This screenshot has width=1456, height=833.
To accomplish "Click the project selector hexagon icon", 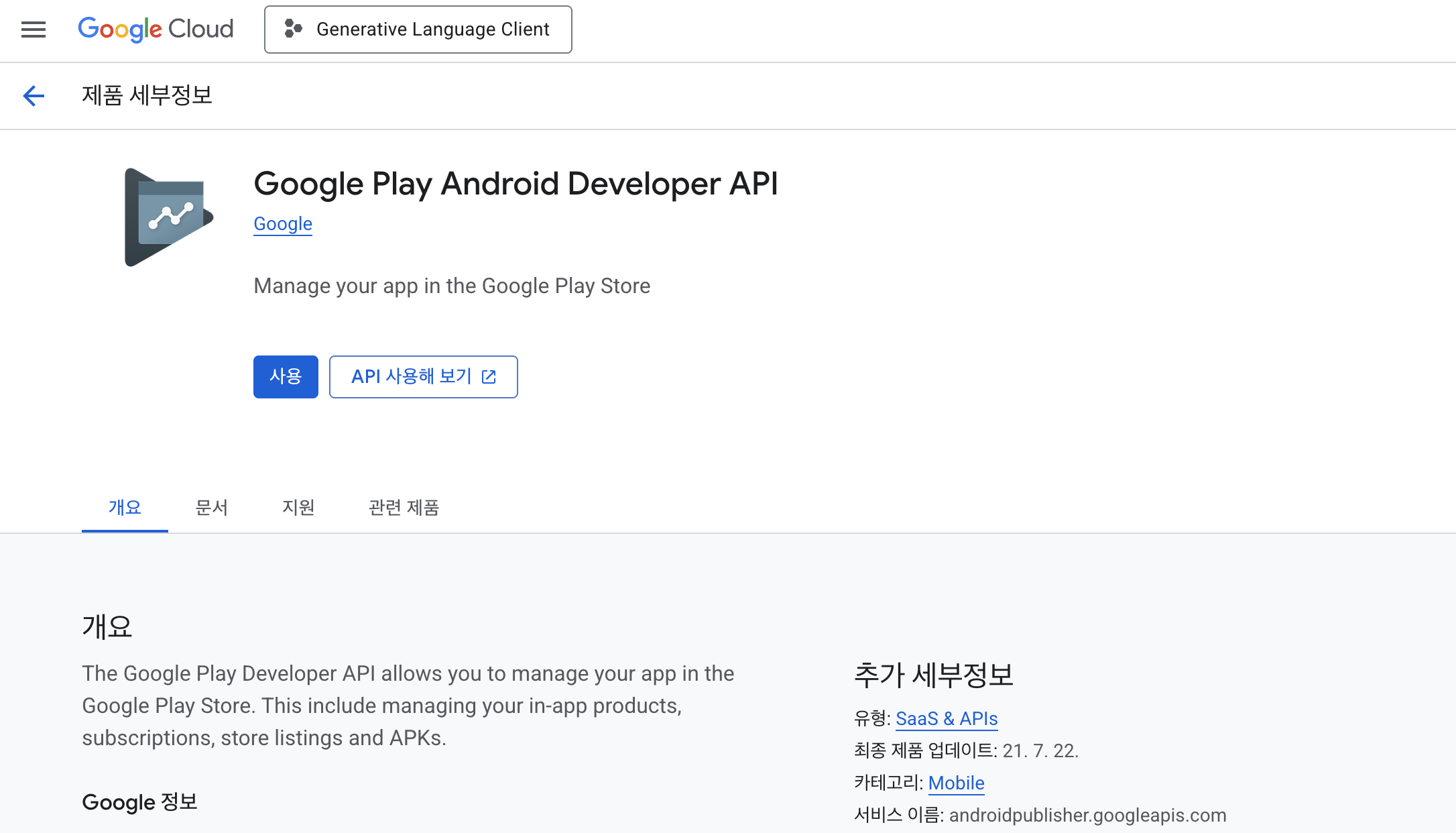I will 293,29.
